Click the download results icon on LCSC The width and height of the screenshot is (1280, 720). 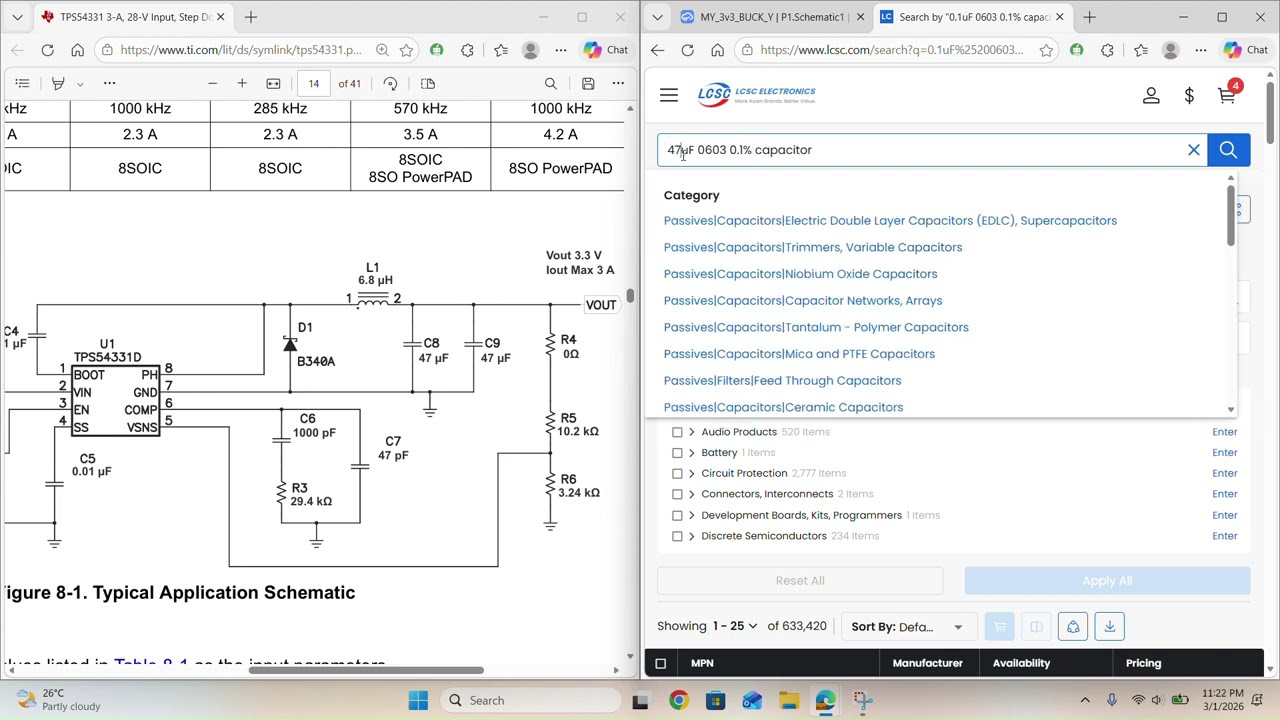tap(1109, 627)
